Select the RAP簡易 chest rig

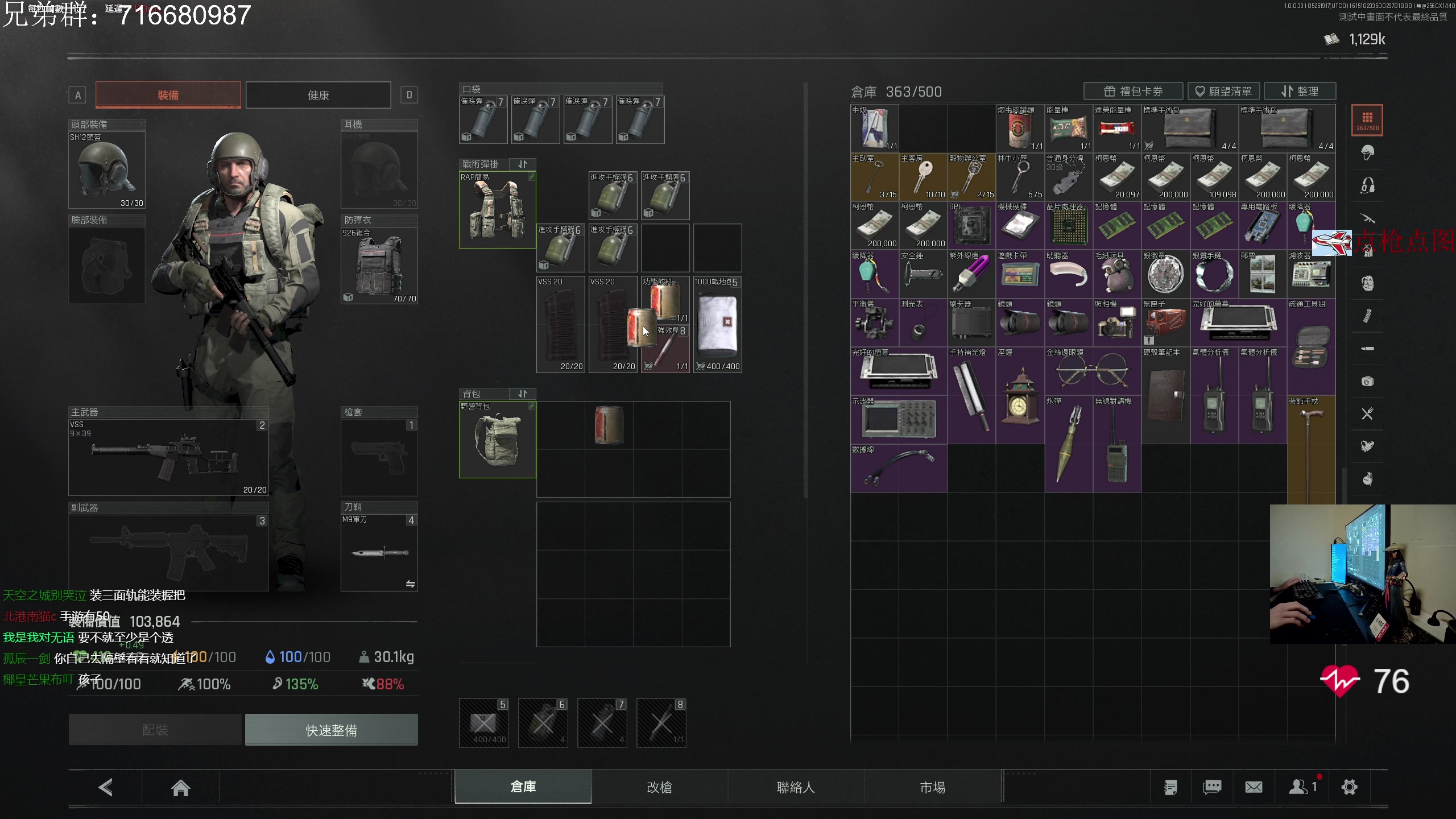tap(498, 210)
